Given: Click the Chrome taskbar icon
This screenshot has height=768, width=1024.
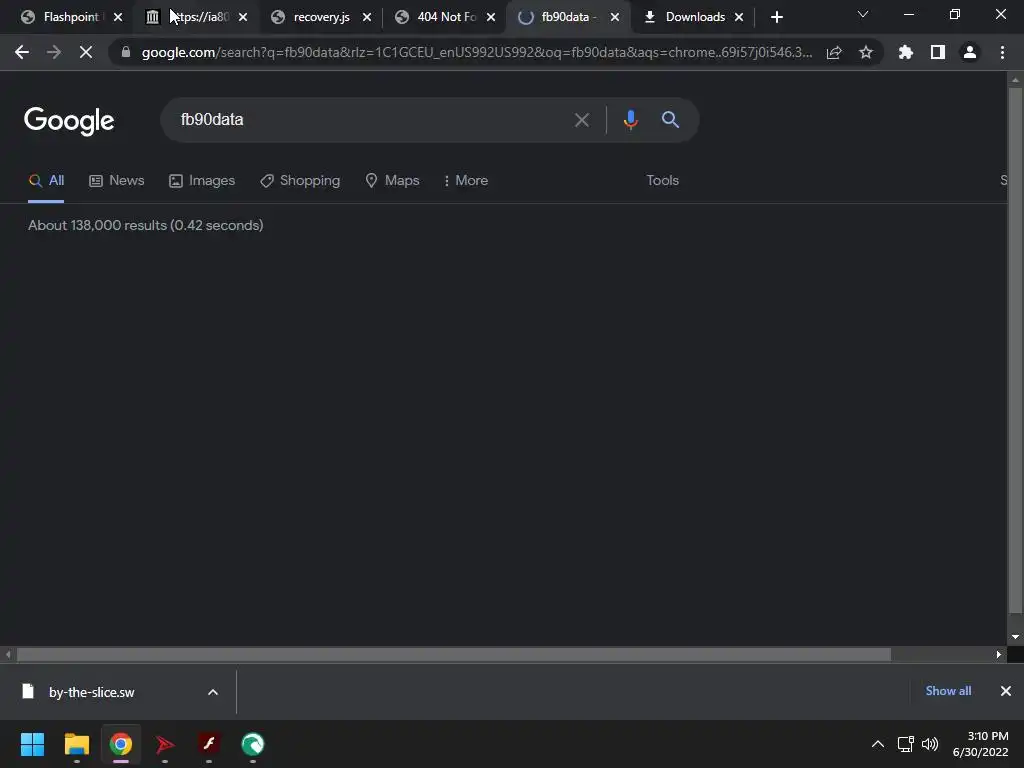Looking at the screenshot, I should (x=120, y=744).
